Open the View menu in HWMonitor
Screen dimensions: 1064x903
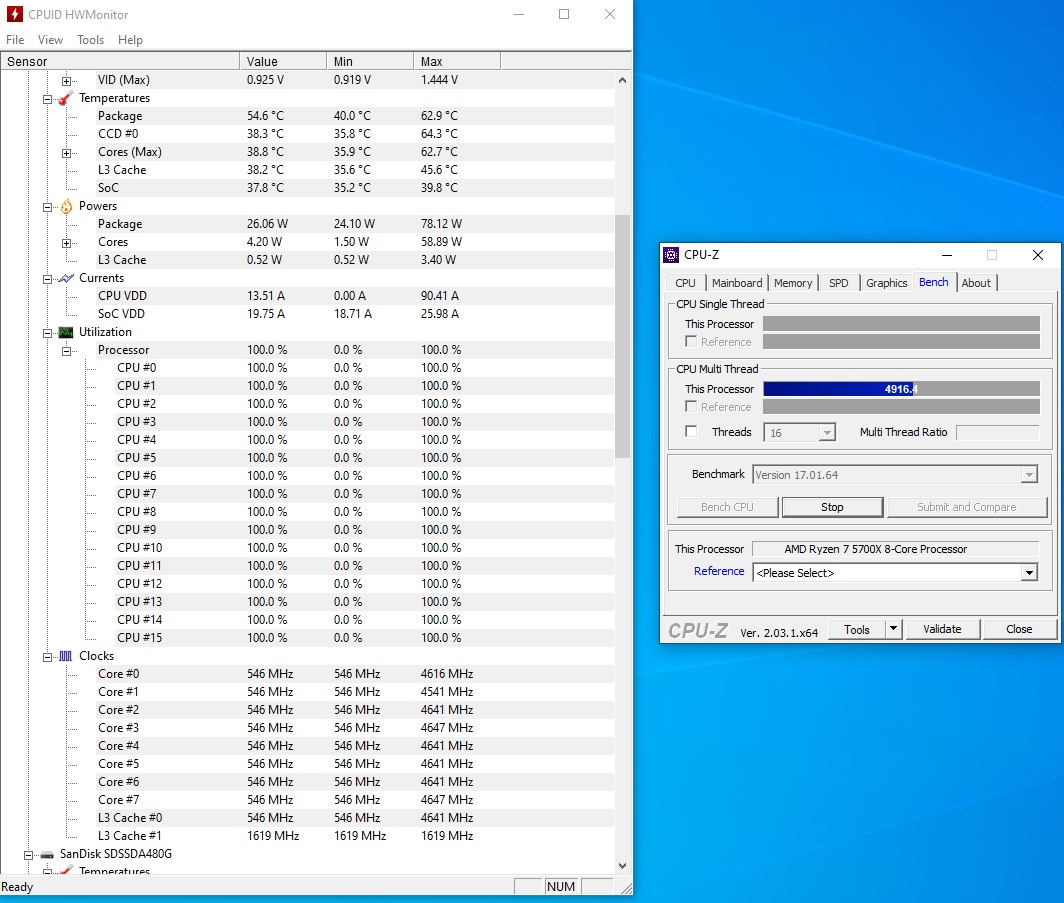click(x=50, y=40)
